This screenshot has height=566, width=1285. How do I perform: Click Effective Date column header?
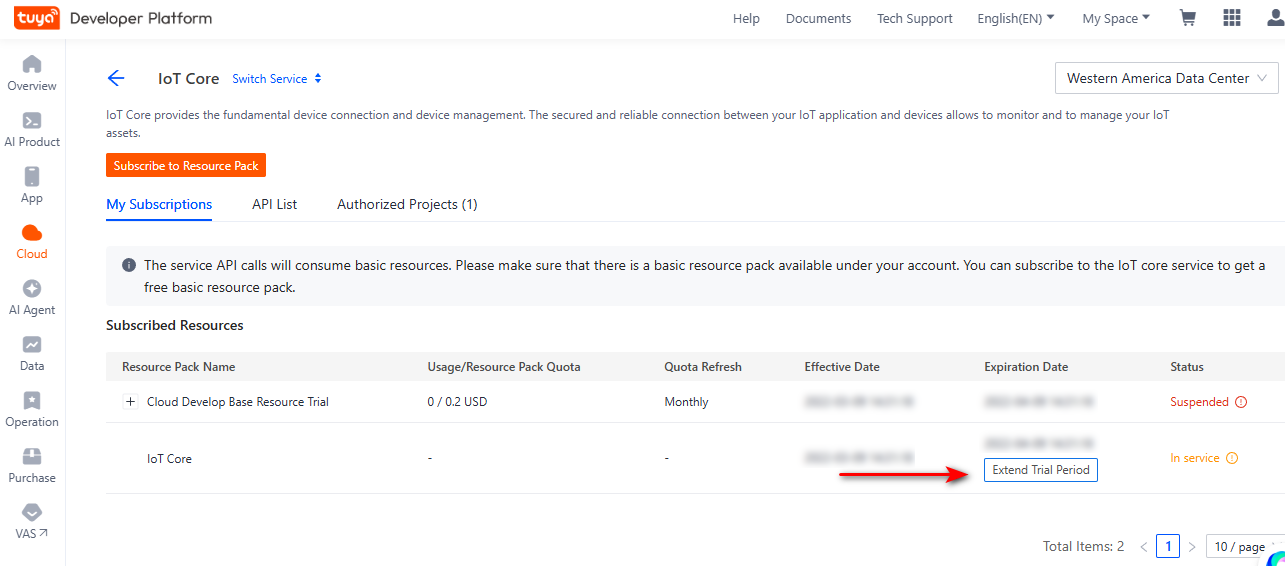[842, 367]
